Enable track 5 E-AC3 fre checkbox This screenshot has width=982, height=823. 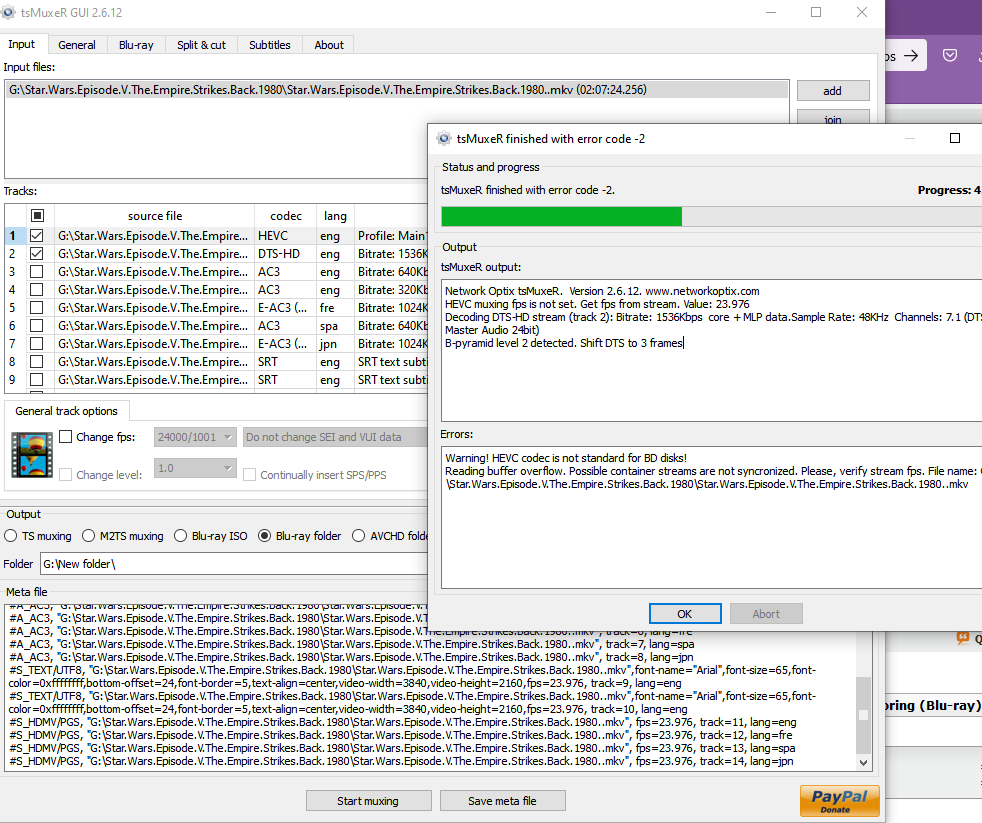[37, 308]
